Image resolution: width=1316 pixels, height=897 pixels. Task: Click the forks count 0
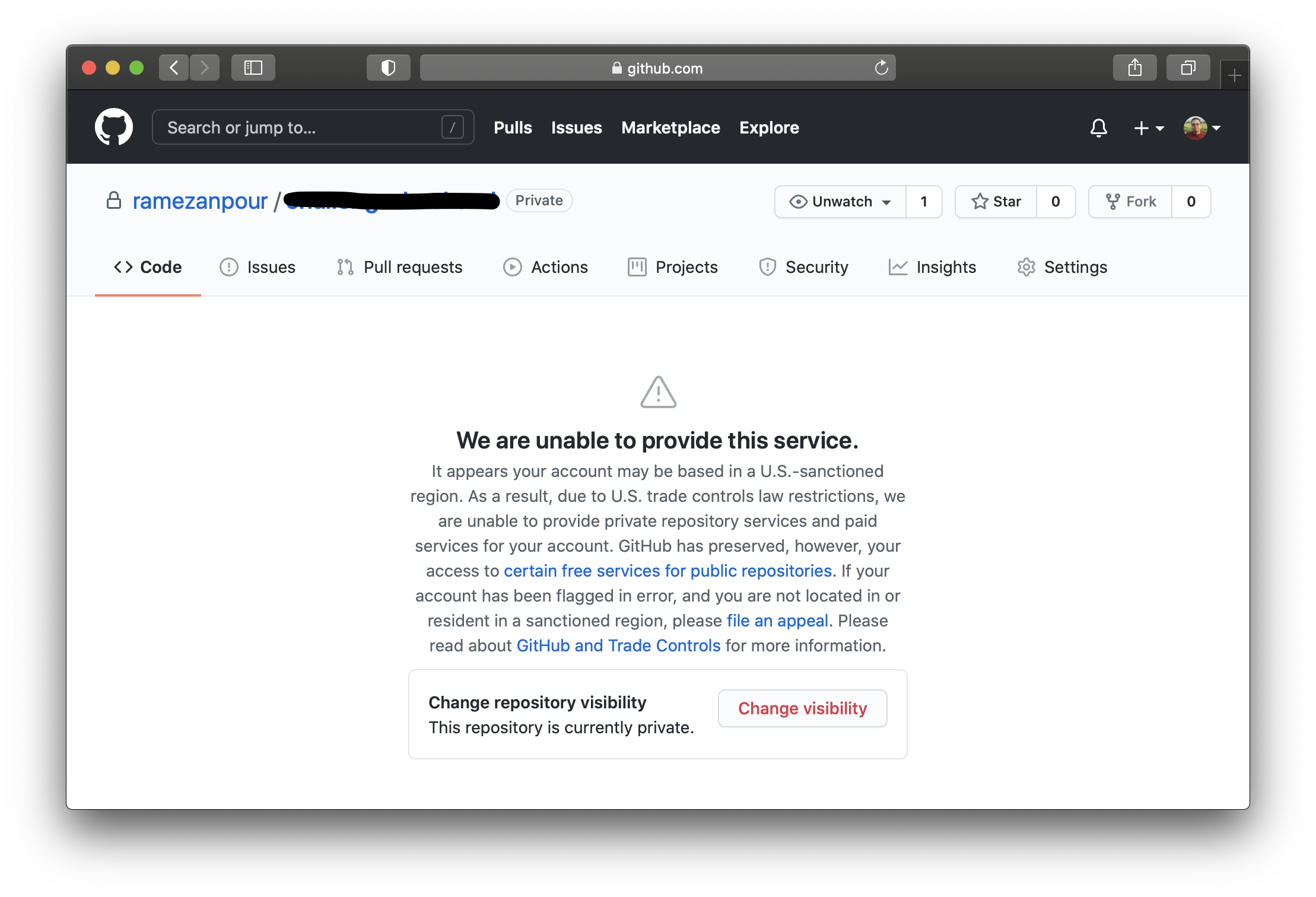[x=1191, y=202]
